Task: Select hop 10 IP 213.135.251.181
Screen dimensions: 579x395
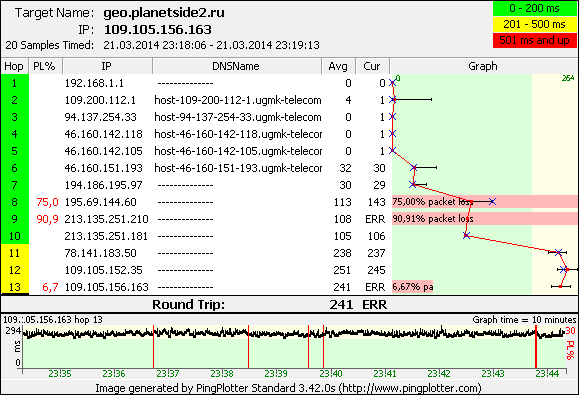Action: pos(106,236)
